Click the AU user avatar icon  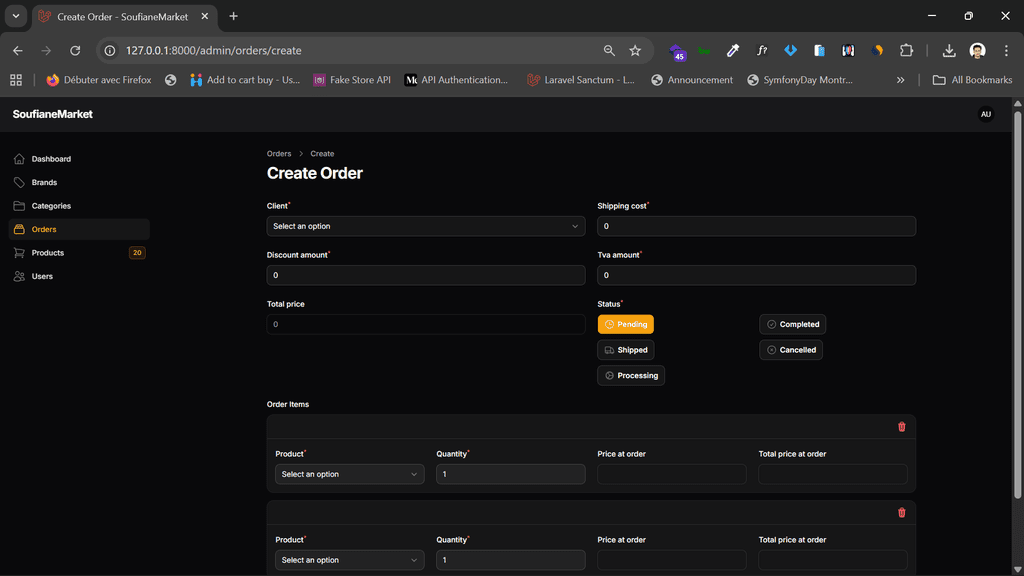985,114
